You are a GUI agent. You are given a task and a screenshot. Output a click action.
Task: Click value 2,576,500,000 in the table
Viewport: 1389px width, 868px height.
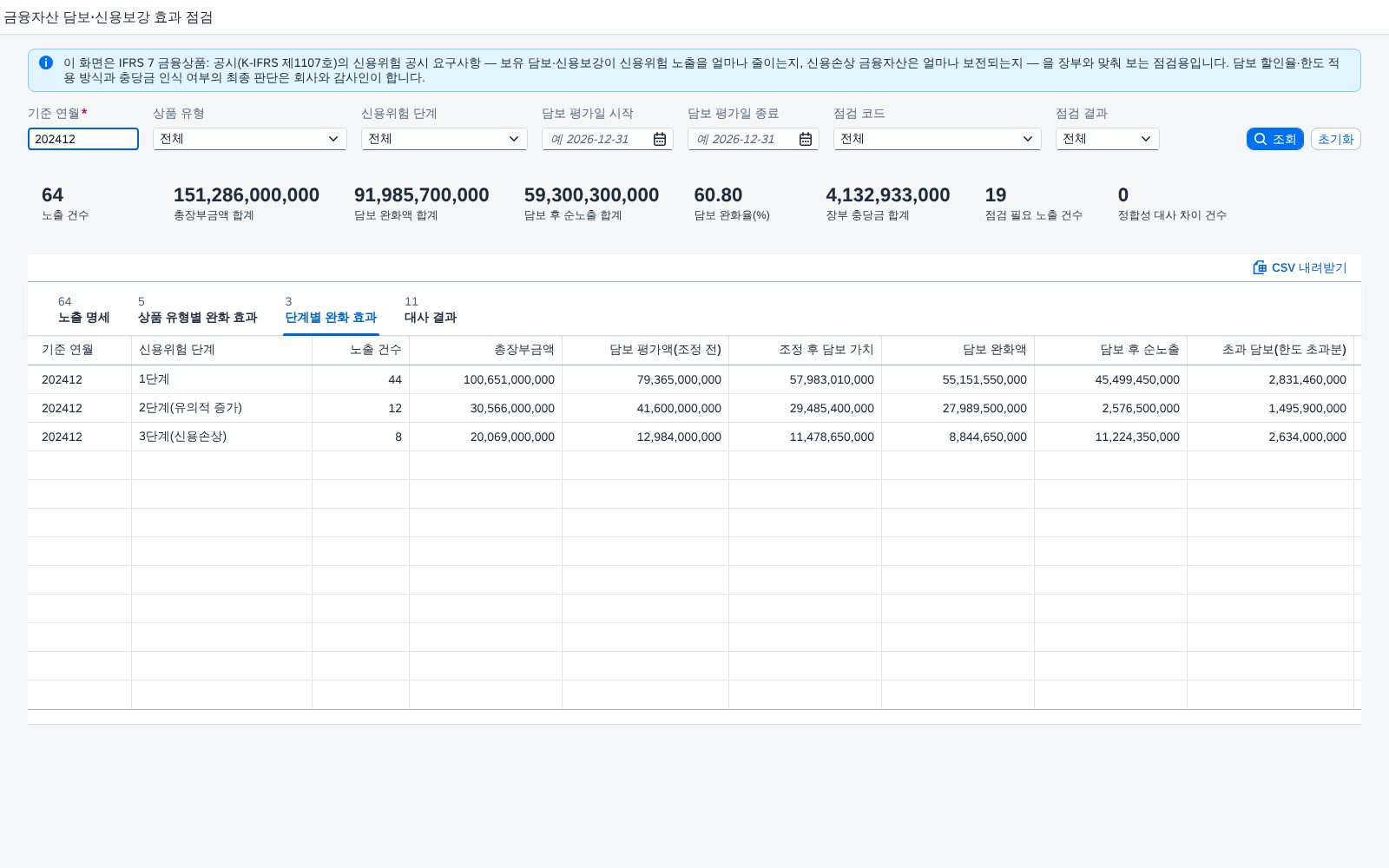[x=1141, y=408]
